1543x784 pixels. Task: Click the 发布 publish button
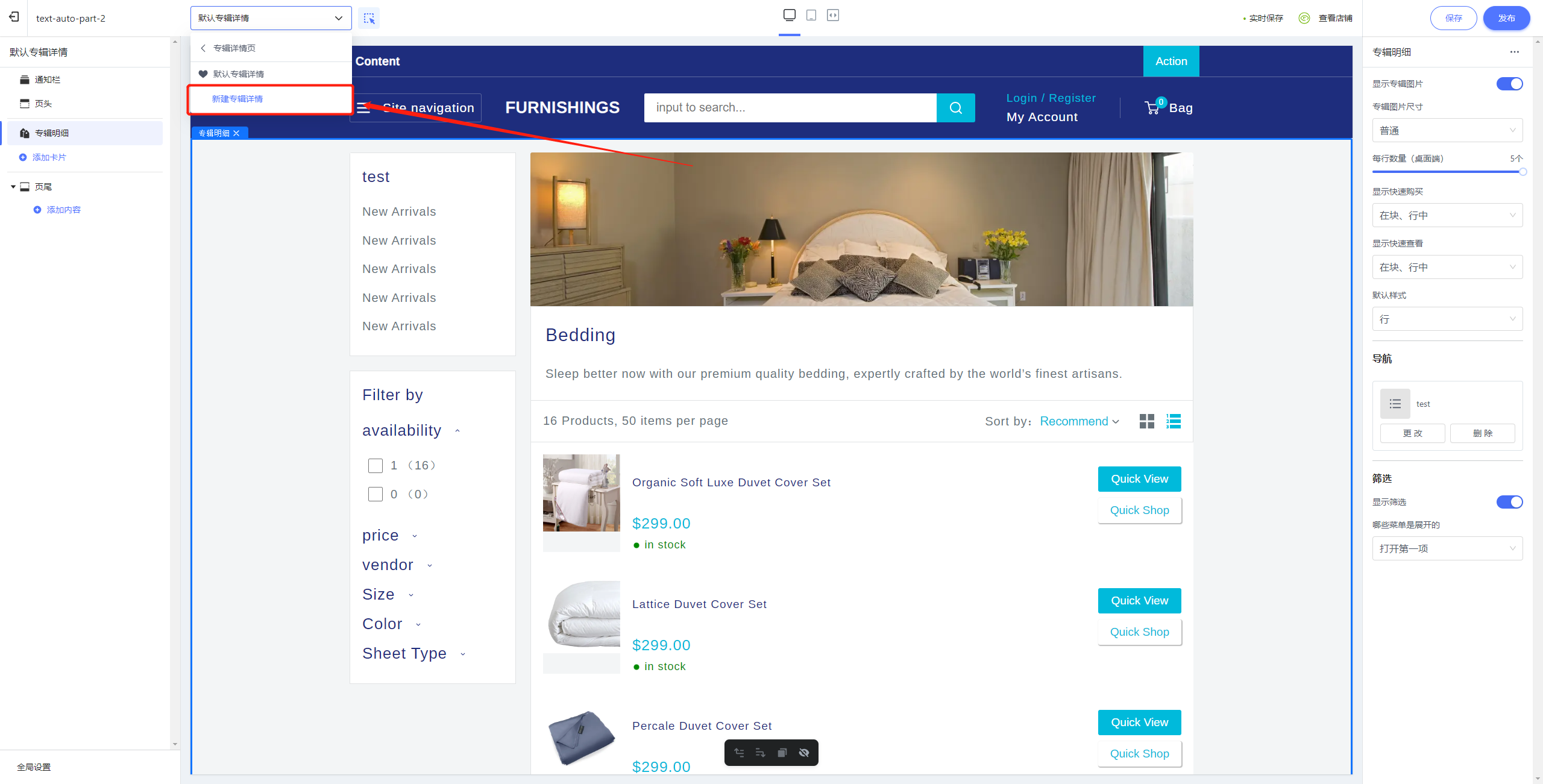(1506, 18)
